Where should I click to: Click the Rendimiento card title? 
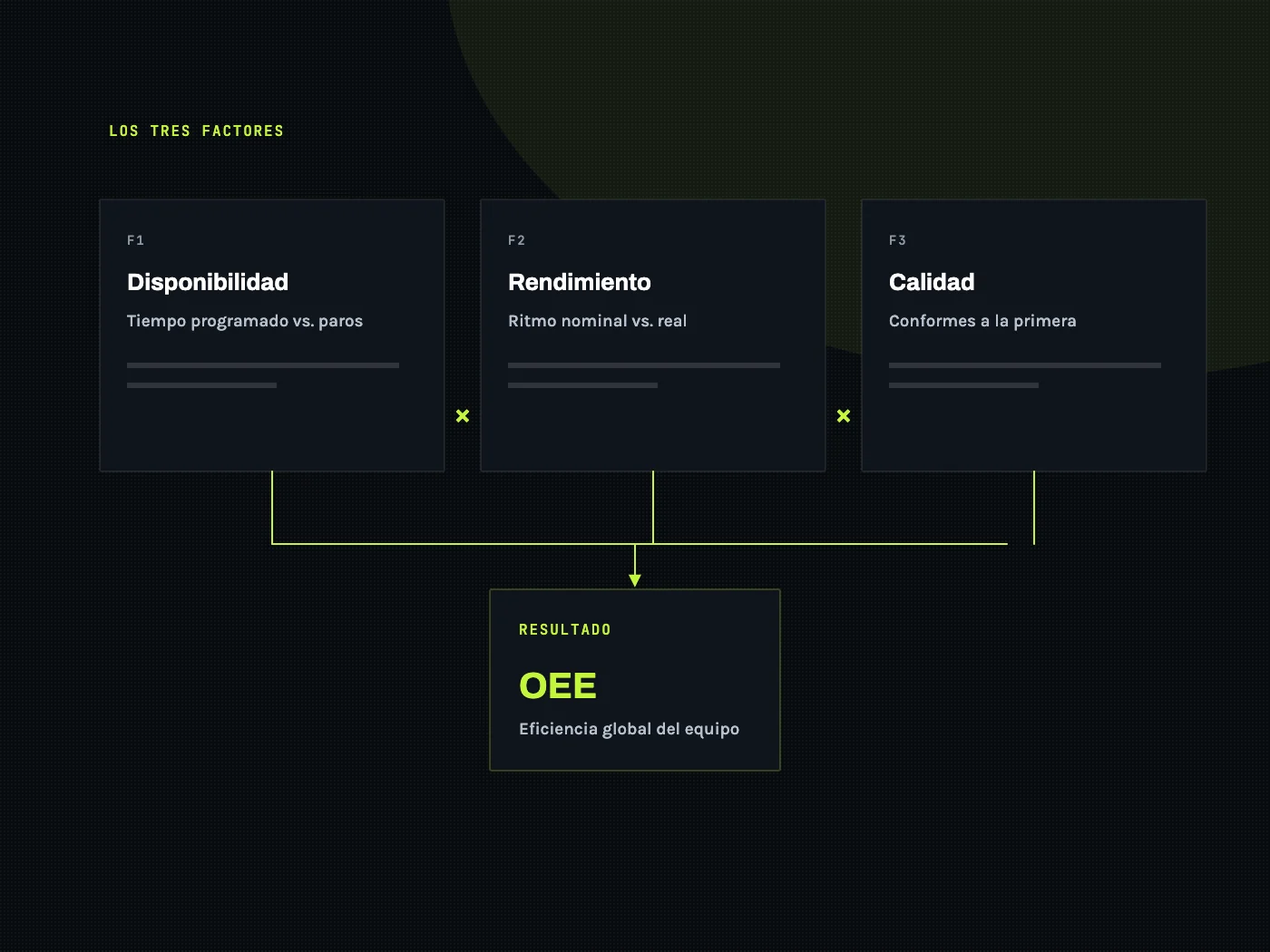click(x=580, y=282)
